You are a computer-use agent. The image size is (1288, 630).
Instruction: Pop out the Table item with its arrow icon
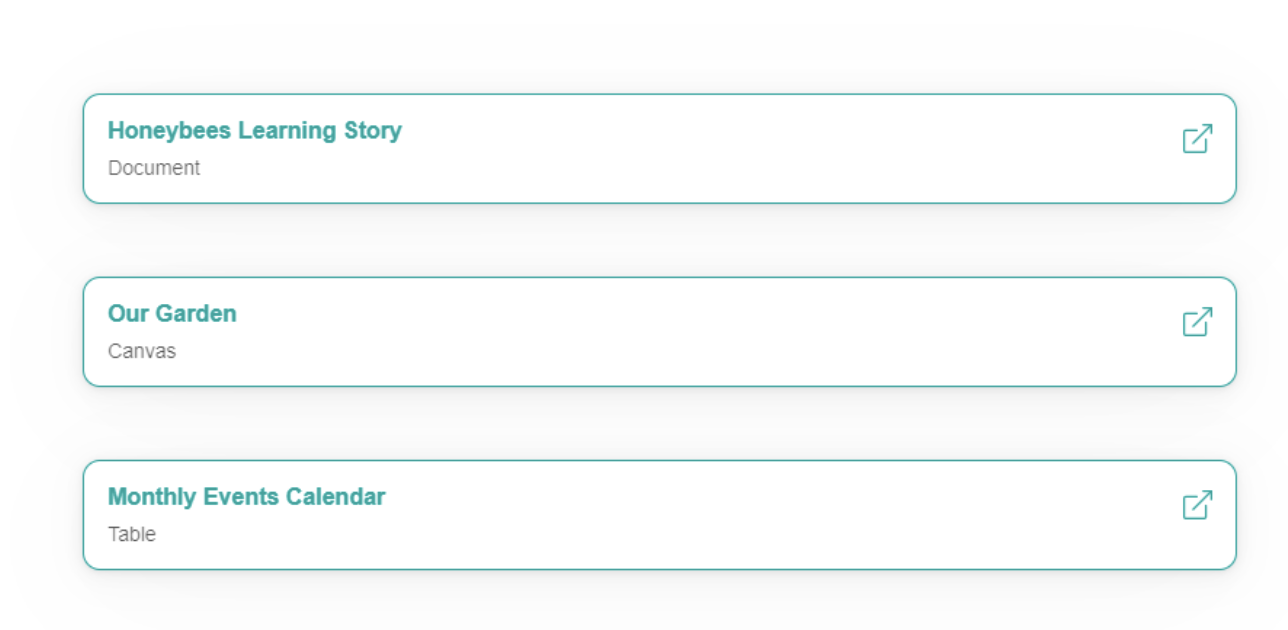click(1197, 505)
